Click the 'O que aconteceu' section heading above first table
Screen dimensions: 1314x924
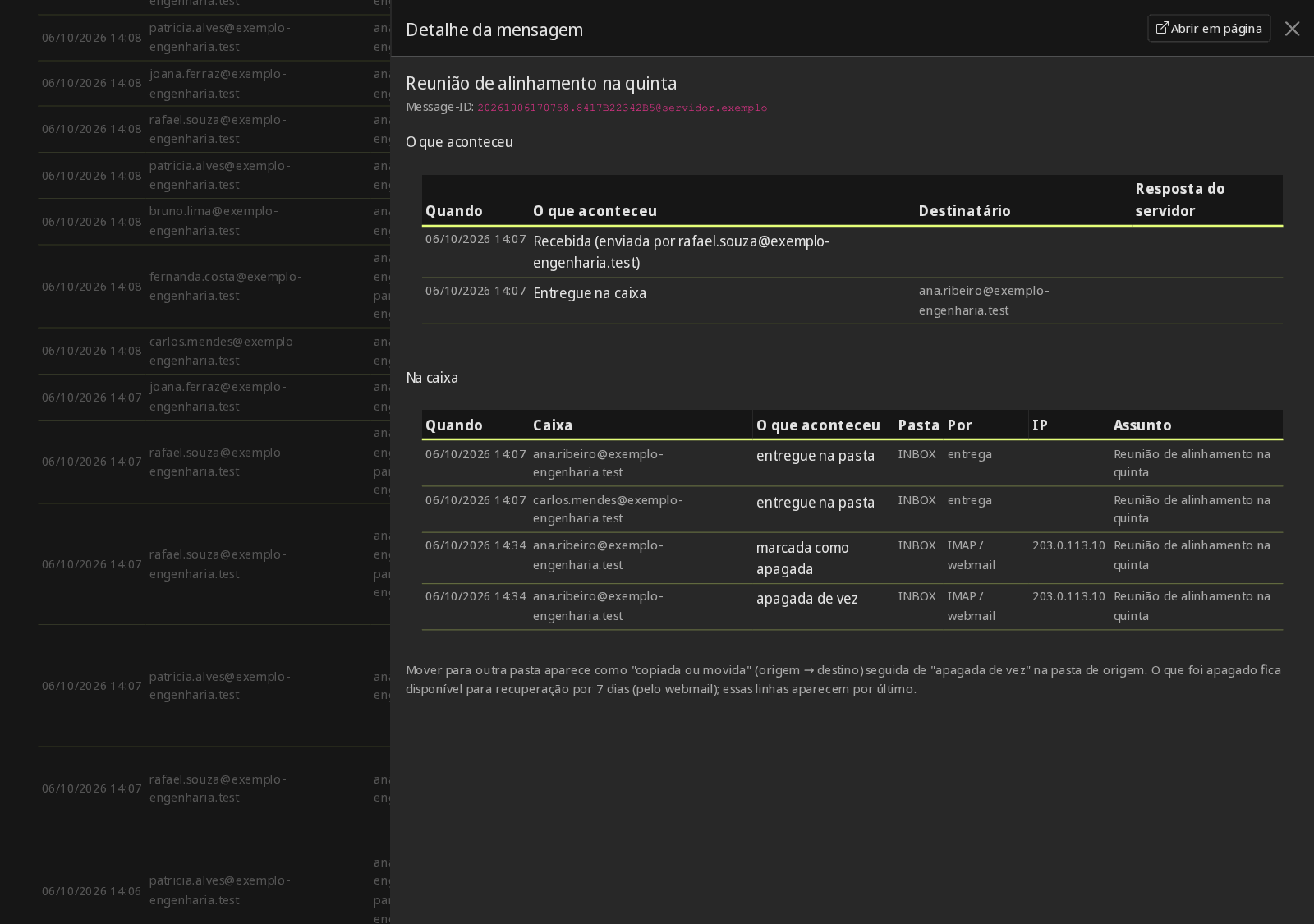[x=459, y=142]
